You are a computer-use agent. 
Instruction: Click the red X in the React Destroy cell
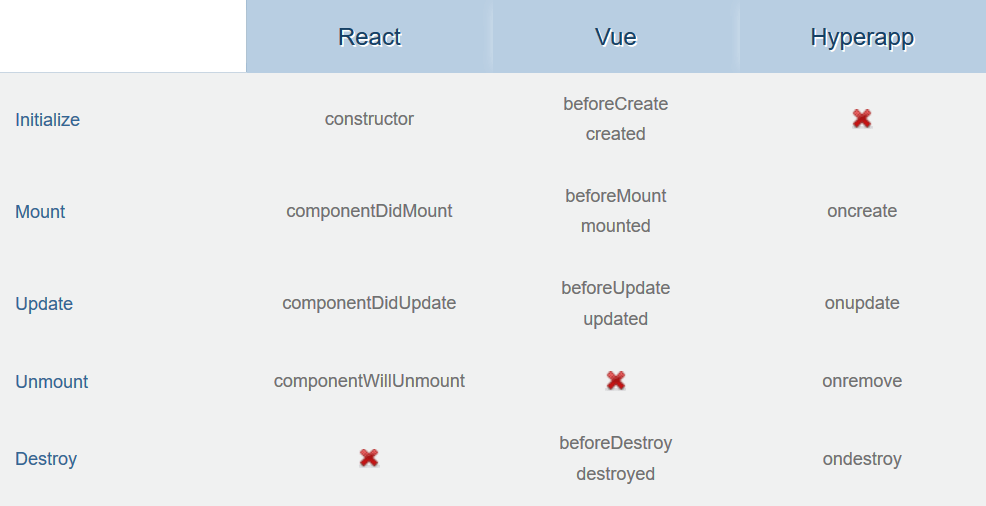coord(369,458)
